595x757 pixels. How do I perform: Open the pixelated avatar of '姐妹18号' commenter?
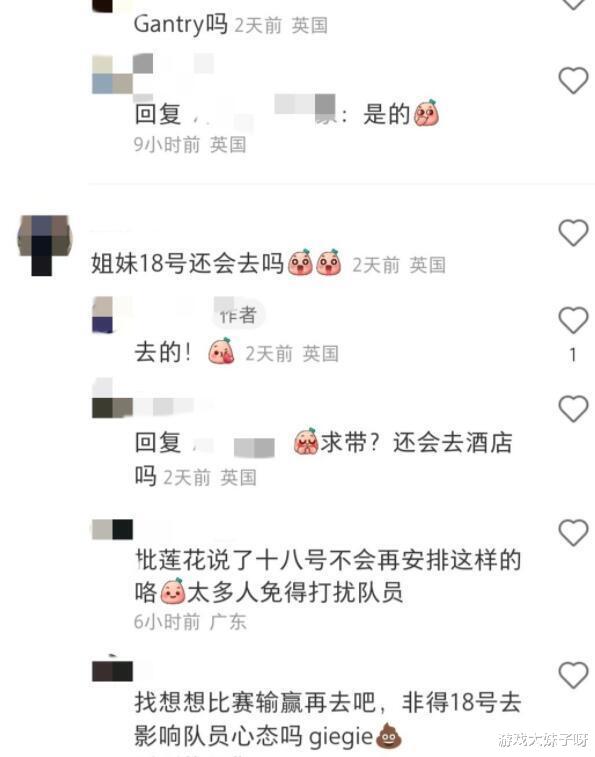coord(44,245)
